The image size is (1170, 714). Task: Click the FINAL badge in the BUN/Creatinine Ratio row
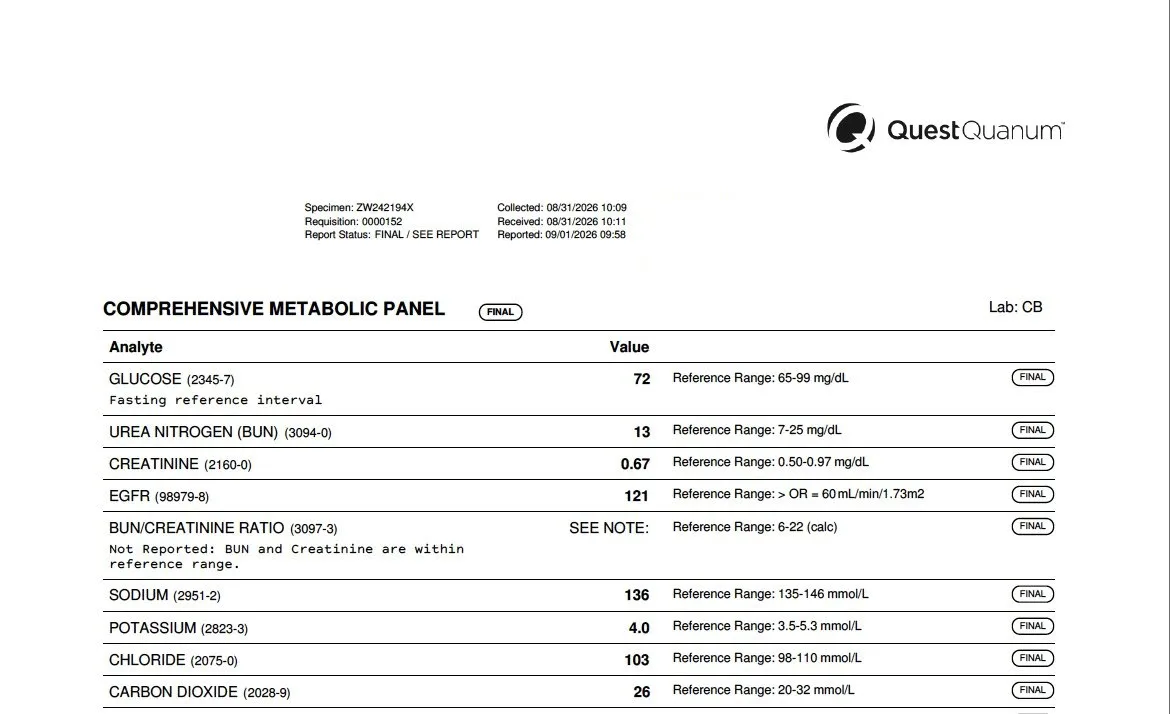(x=1033, y=527)
